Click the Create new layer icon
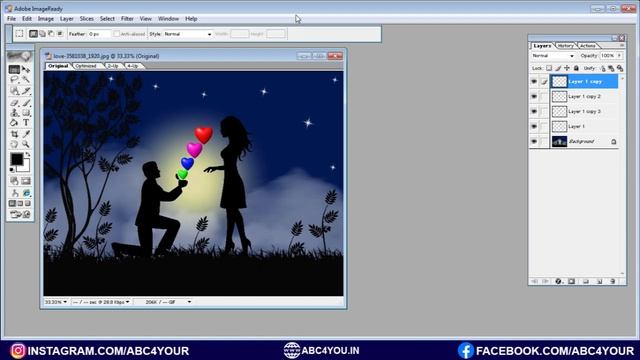Viewport: 640px width, 360px height. pos(600,281)
